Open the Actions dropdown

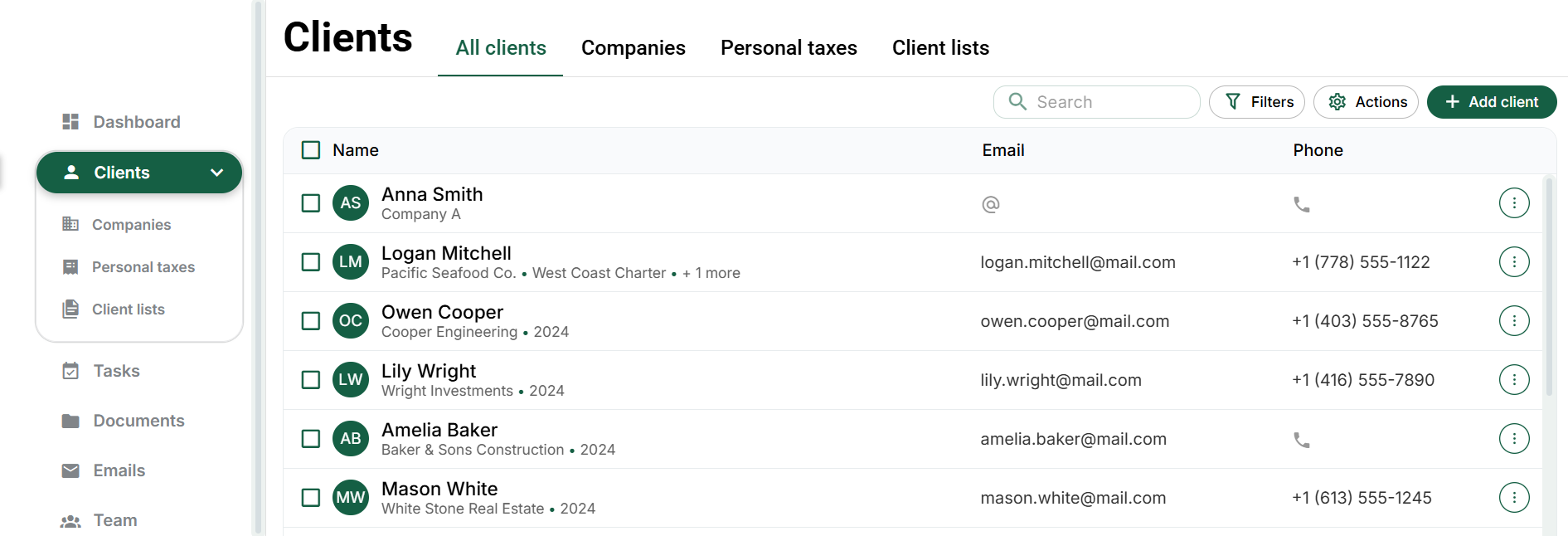[x=1366, y=102]
